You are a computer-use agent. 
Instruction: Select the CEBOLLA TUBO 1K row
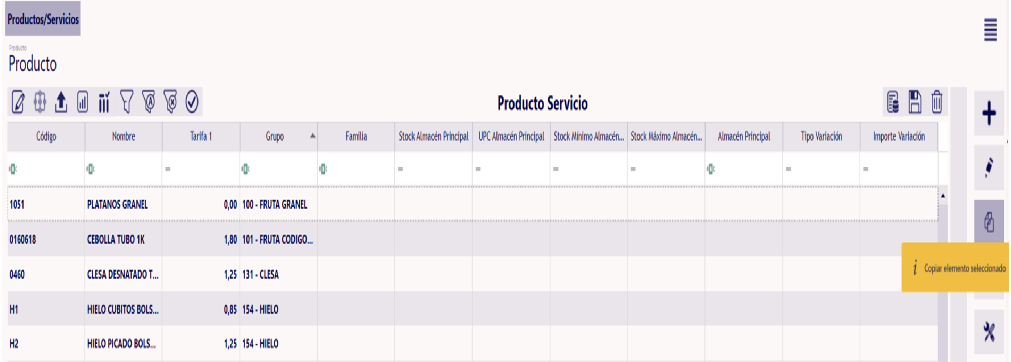point(472,239)
